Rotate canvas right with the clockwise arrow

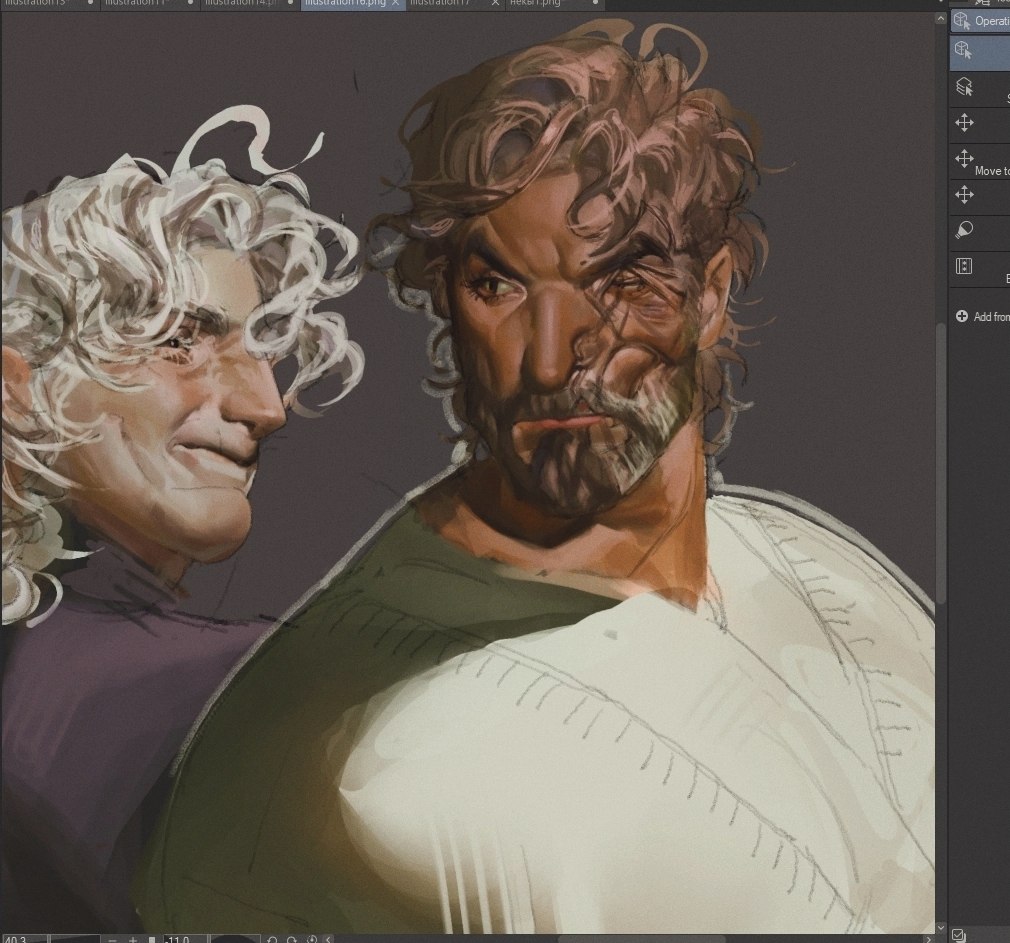coord(291,940)
